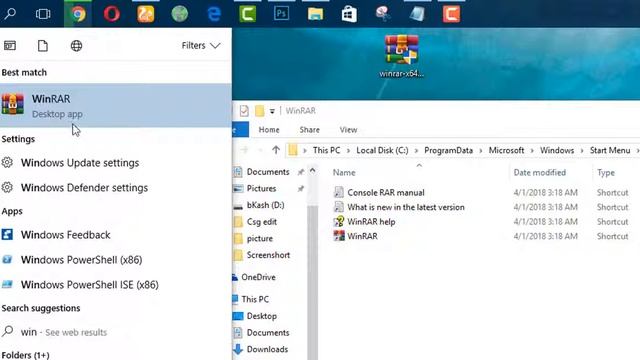Click the folder icon in the address bar
This screenshot has width=640, height=360.
(293, 150)
